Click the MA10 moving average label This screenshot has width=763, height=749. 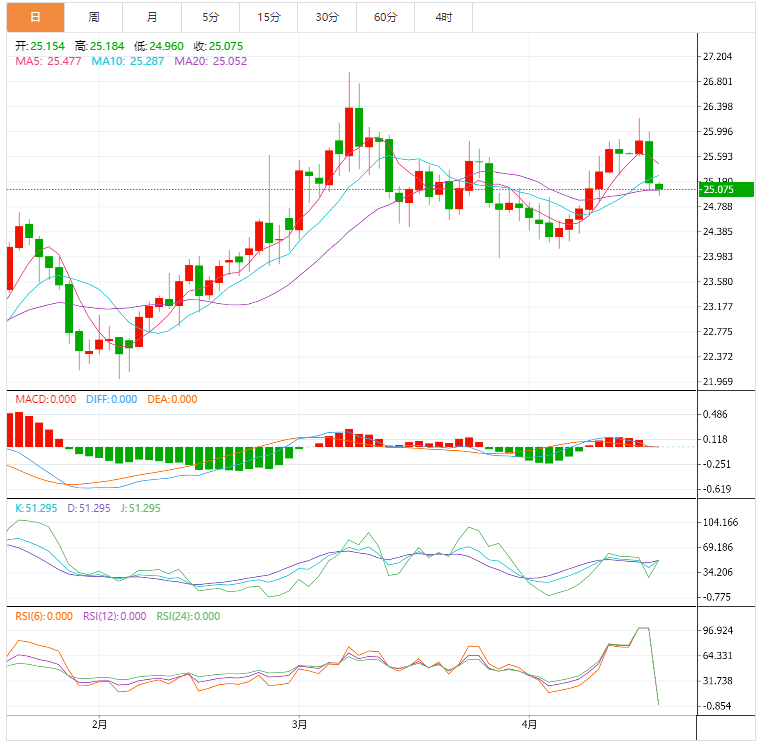(126, 61)
